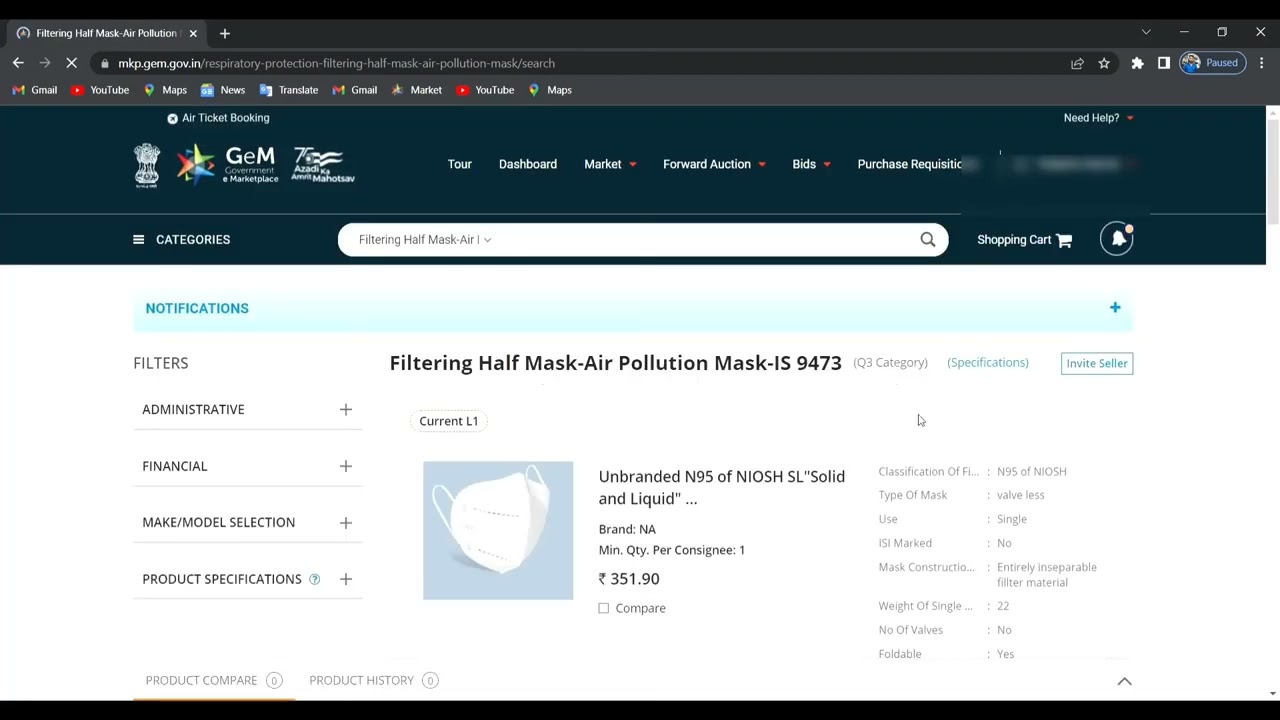Viewport: 1280px width, 720px height.
Task: Expand the ADMINISTRATIVE filter
Action: point(346,409)
